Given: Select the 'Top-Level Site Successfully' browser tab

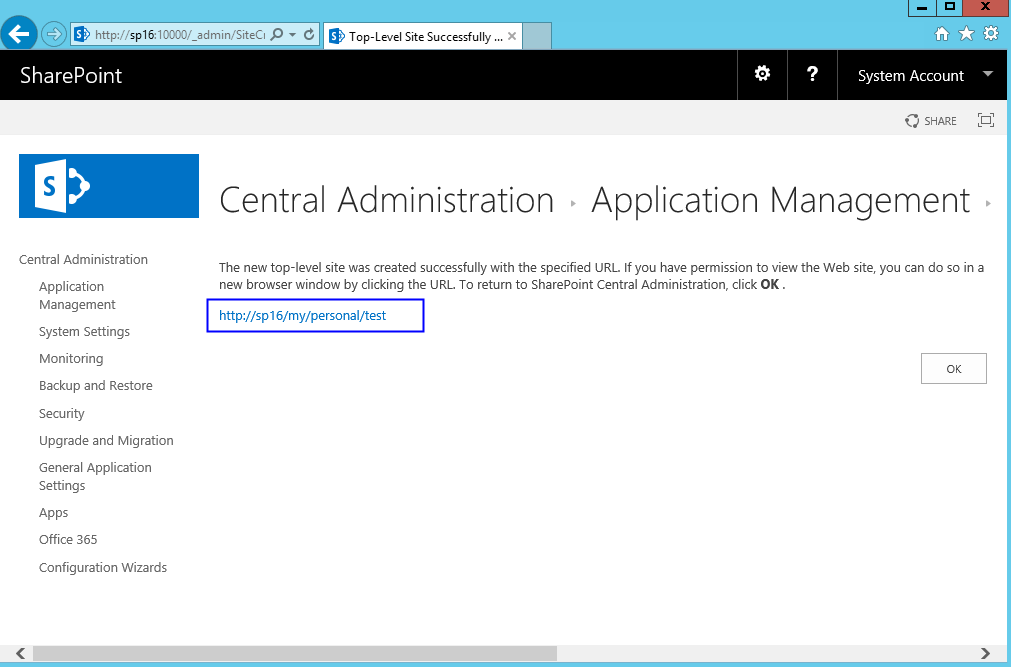Looking at the screenshot, I should pyautogui.click(x=423, y=36).
